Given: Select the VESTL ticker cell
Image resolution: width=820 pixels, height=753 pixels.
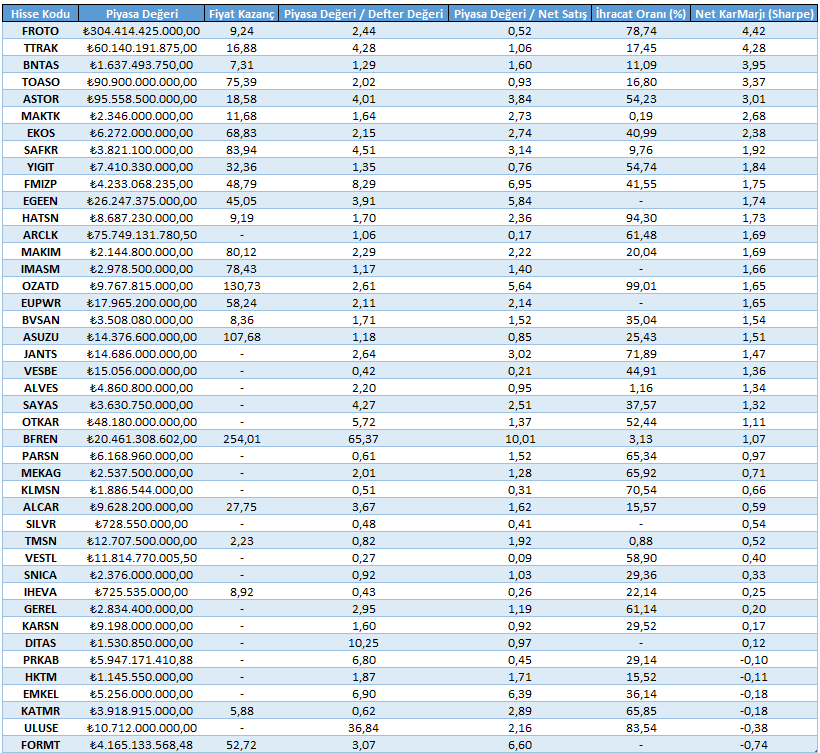Looking at the screenshot, I should (x=40, y=558).
